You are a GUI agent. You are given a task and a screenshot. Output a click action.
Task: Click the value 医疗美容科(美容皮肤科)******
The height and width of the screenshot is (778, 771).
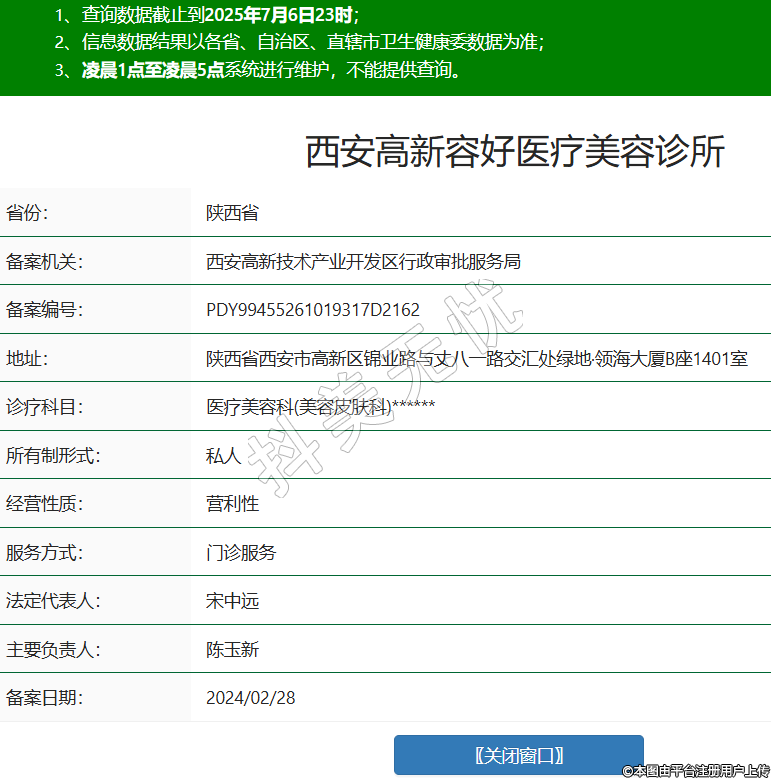320,407
